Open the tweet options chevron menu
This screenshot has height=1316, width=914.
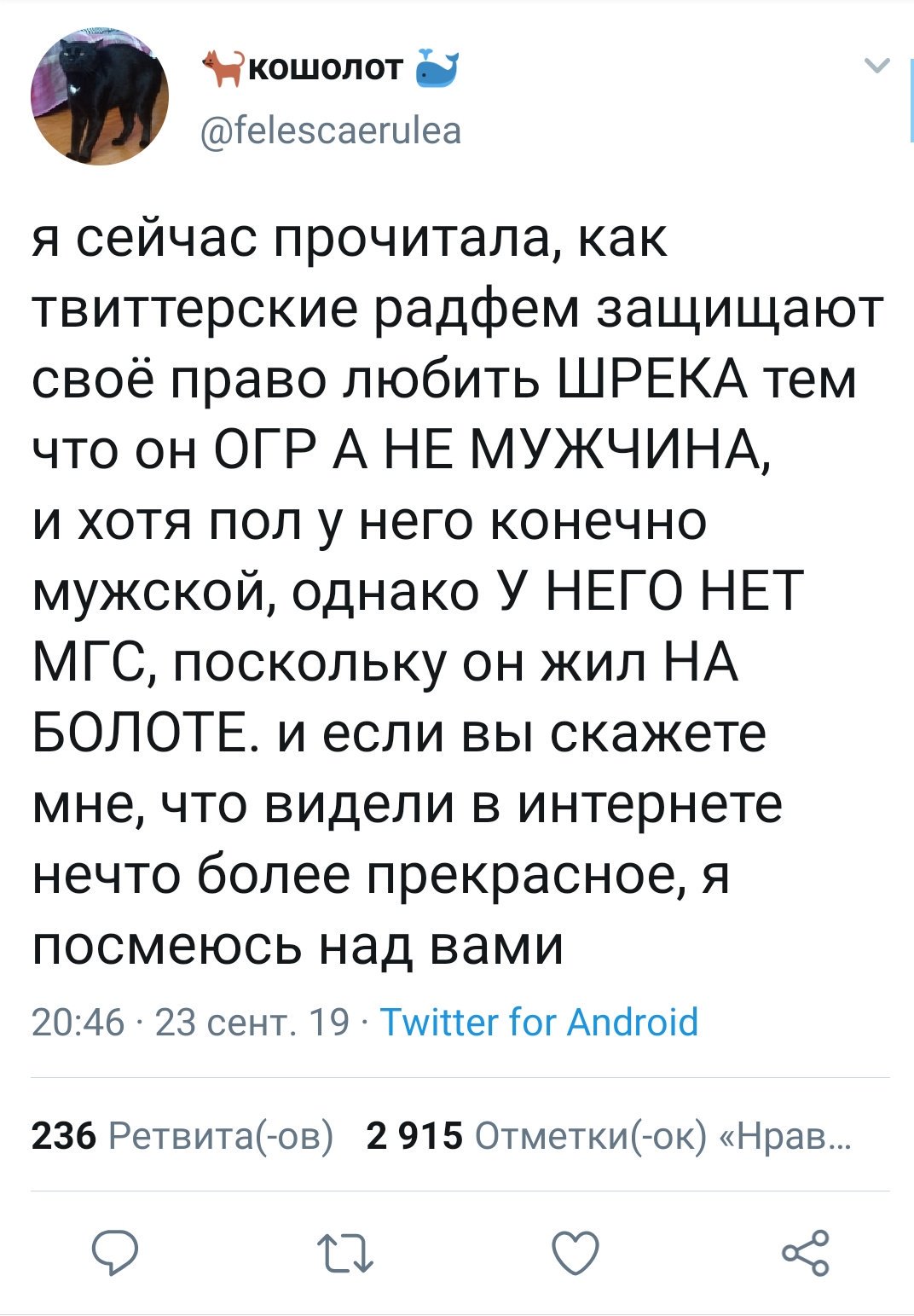(876, 66)
